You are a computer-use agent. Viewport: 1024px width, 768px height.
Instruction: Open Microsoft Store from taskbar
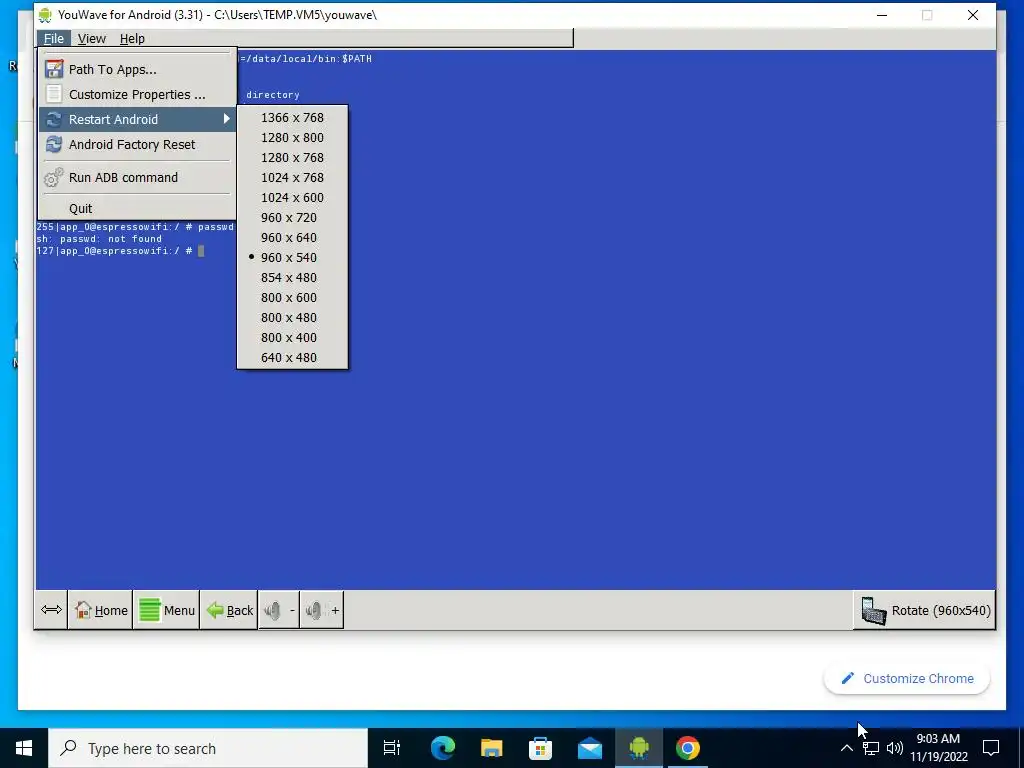pos(540,748)
